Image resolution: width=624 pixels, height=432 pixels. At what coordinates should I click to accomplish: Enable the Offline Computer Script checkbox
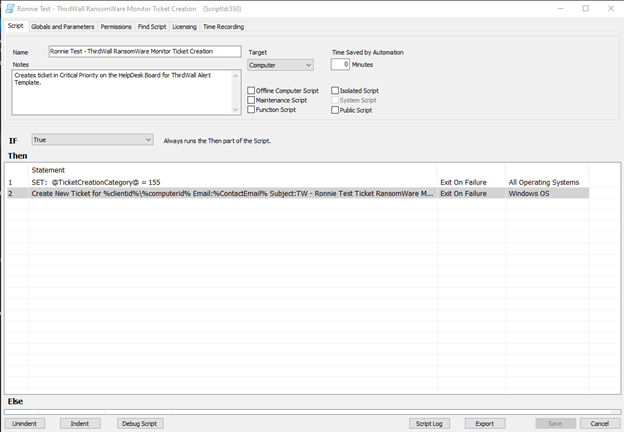click(x=251, y=91)
